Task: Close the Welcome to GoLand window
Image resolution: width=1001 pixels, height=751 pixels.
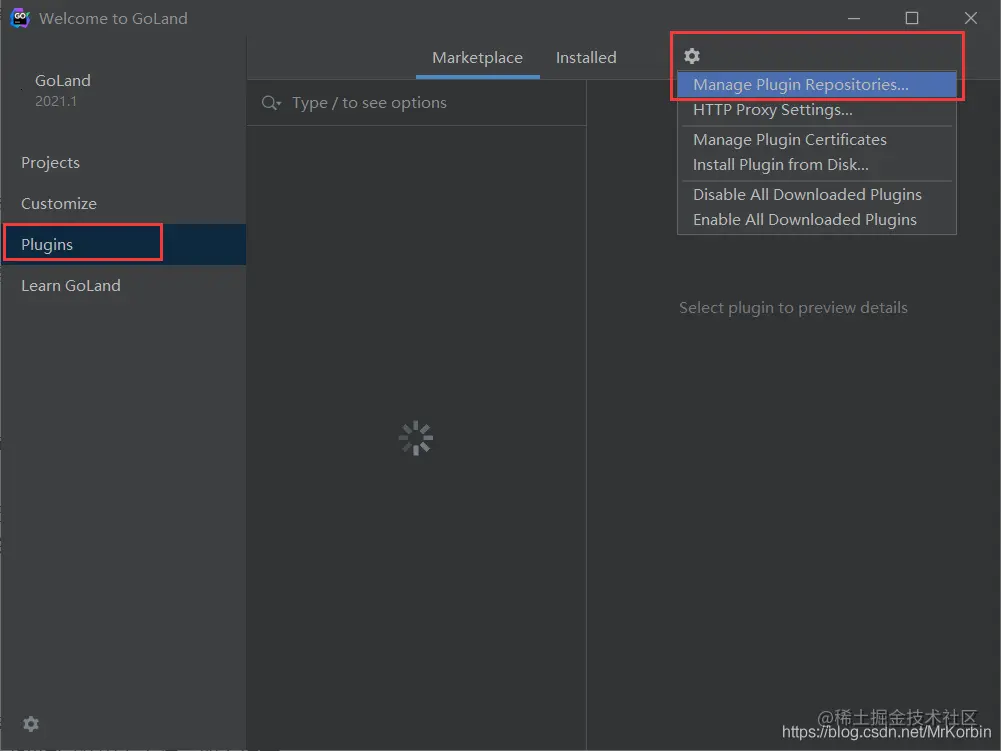Action: (970, 19)
